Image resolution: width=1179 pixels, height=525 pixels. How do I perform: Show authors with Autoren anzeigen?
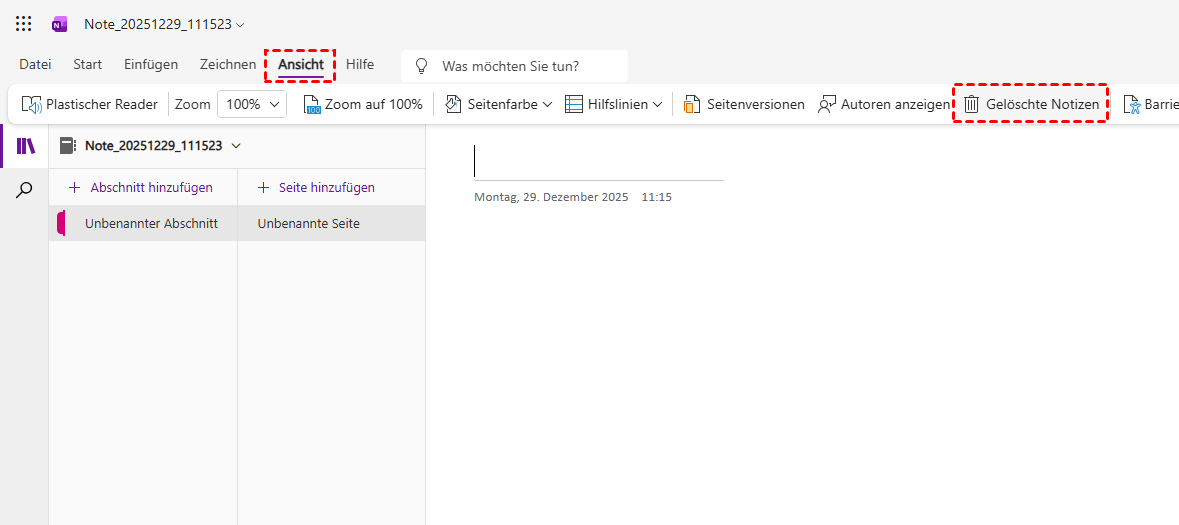883,104
